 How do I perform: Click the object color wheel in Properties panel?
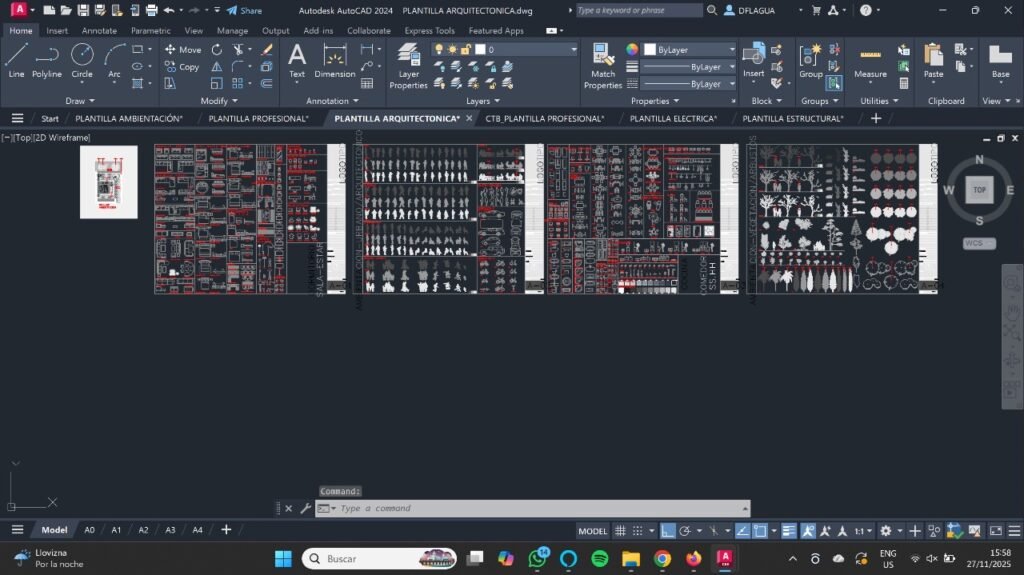(x=632, y=49)
